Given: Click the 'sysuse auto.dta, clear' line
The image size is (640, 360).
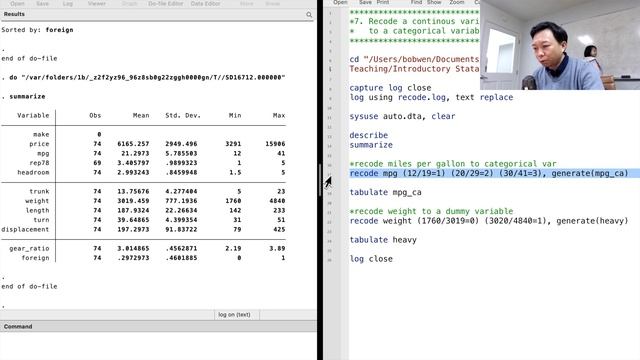Looking at the screenshot, I should coord(402,116).
